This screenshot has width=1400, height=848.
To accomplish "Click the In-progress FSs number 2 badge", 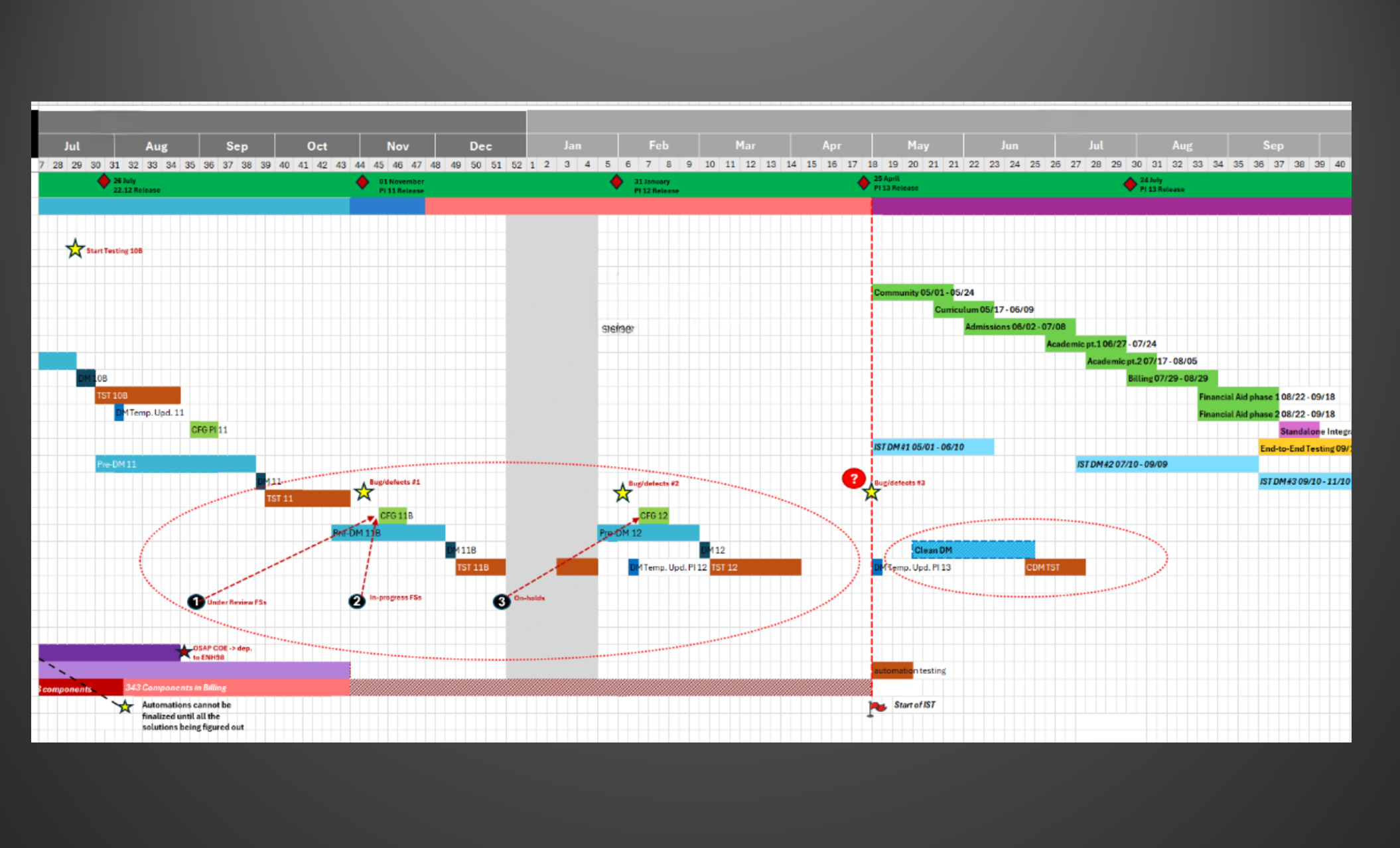I will [357, 601].
